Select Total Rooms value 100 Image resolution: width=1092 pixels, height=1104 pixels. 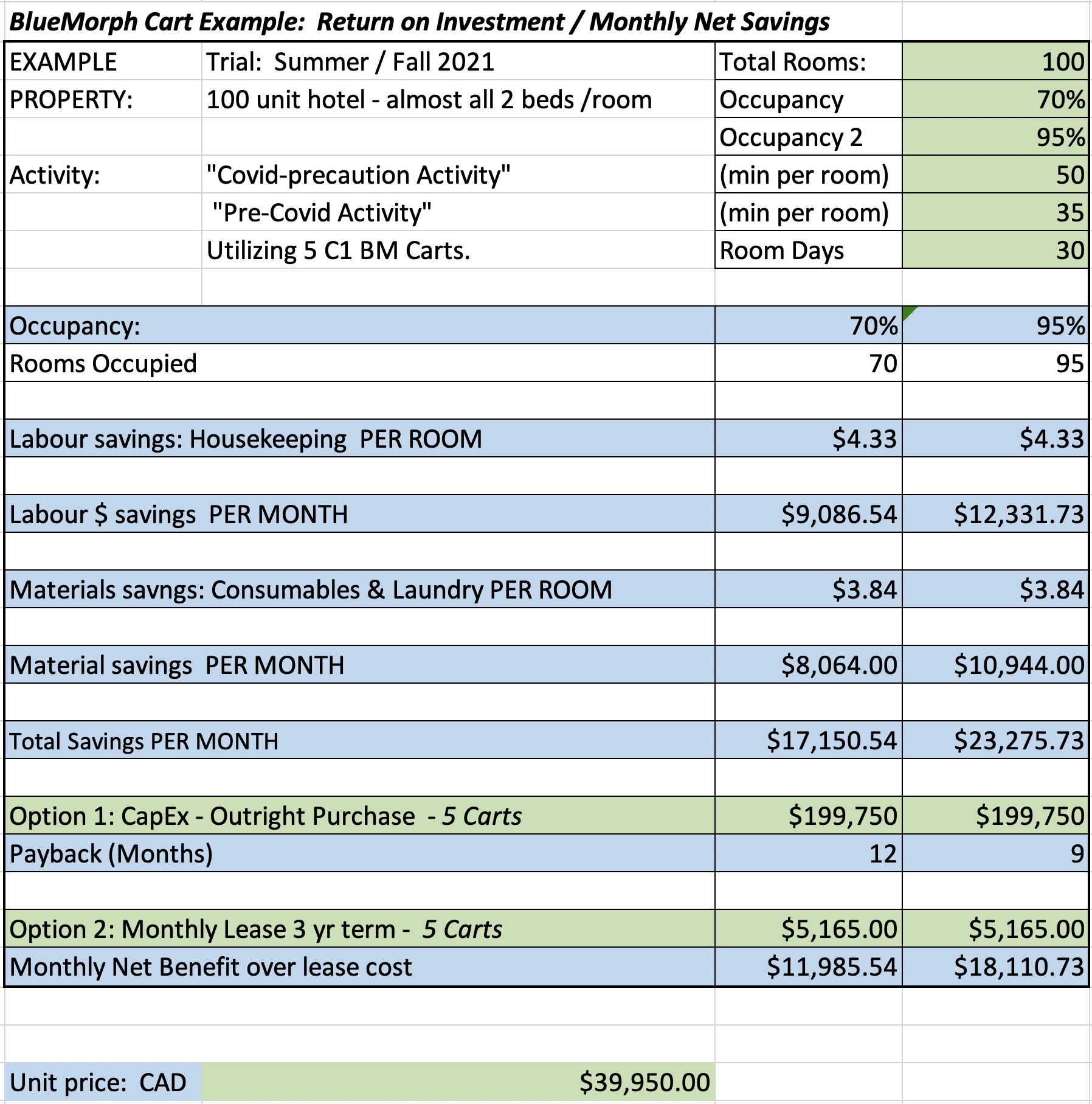click(995, 61)
